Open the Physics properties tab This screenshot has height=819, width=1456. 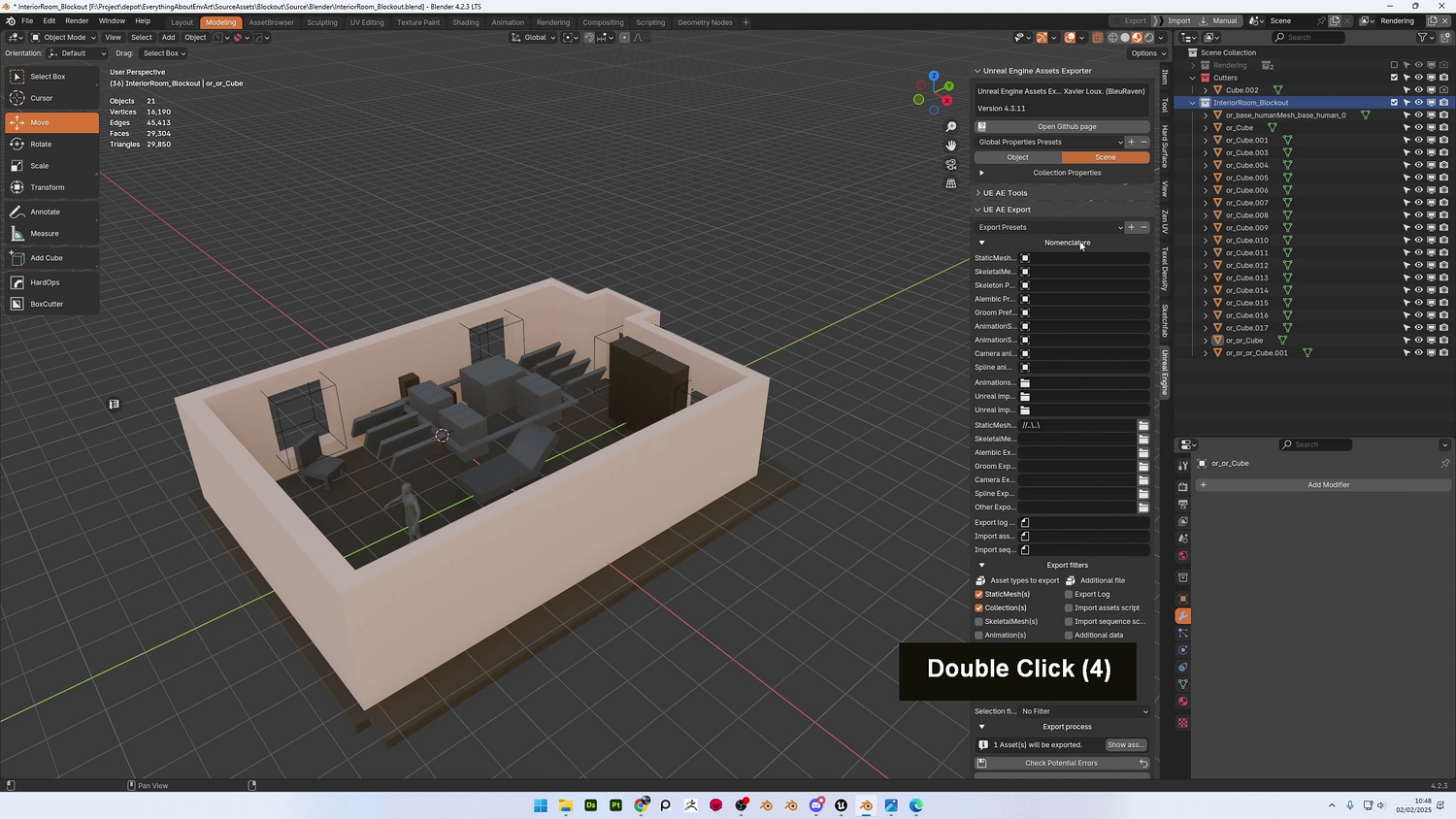pyautogui.click(x=1183, y=650)
